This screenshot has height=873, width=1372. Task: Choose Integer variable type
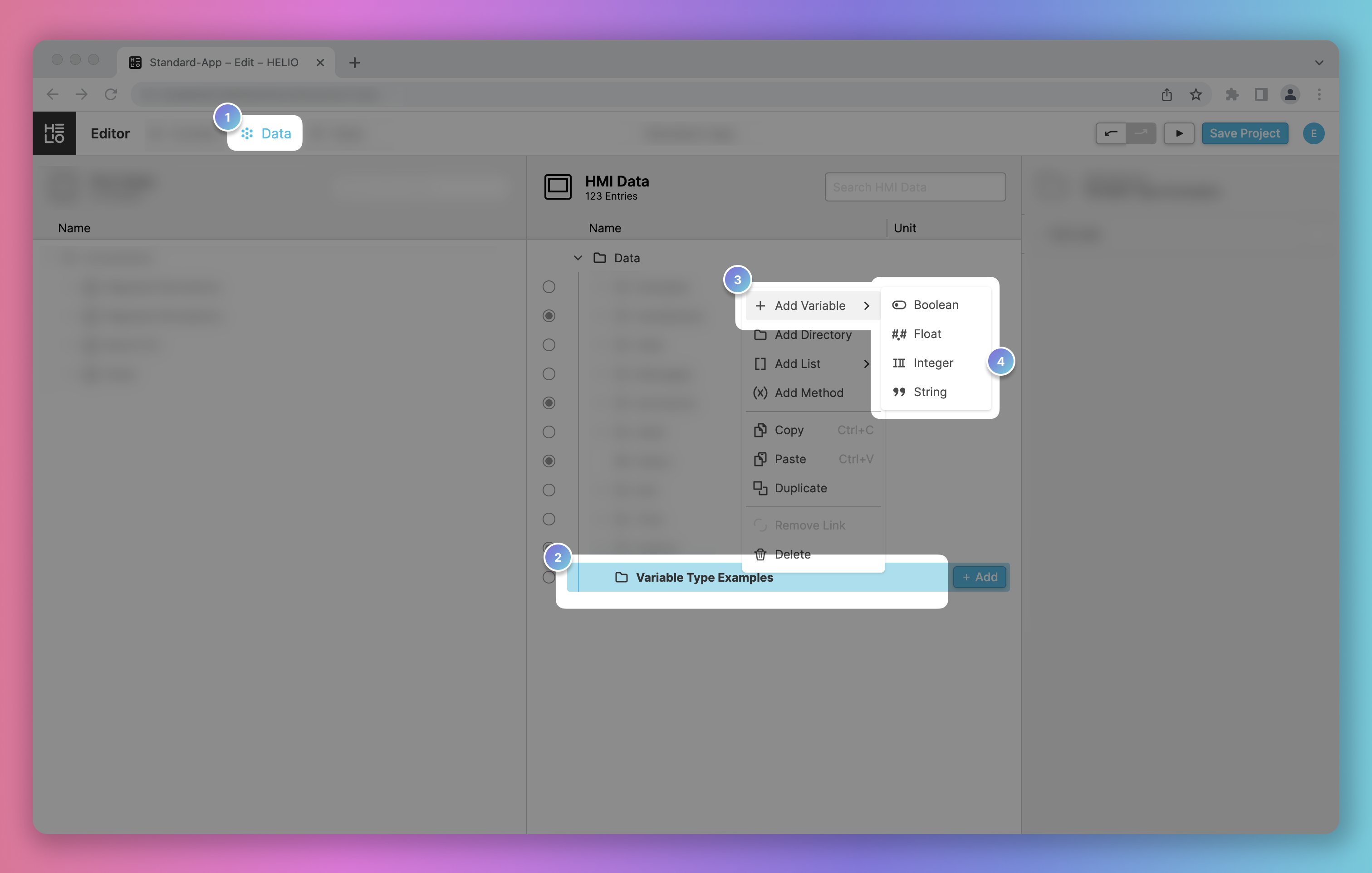tap(933, 363)
